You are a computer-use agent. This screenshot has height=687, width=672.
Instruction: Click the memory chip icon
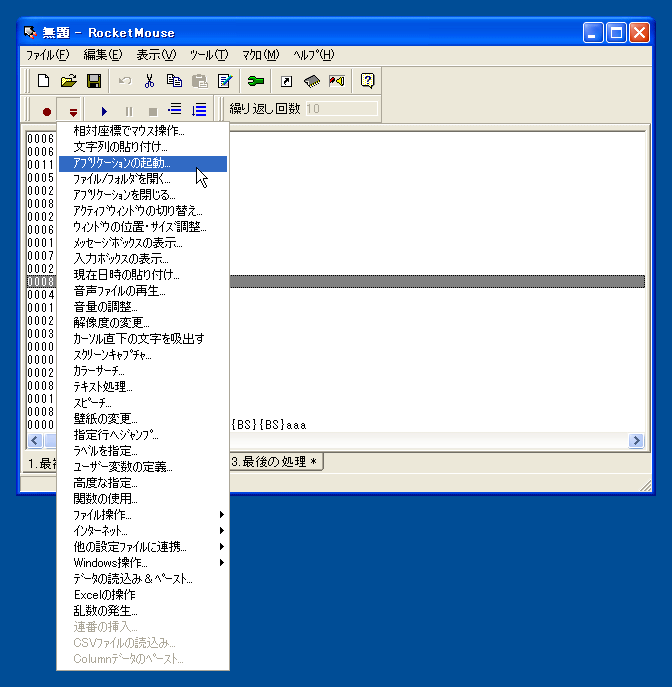point(311,81)
